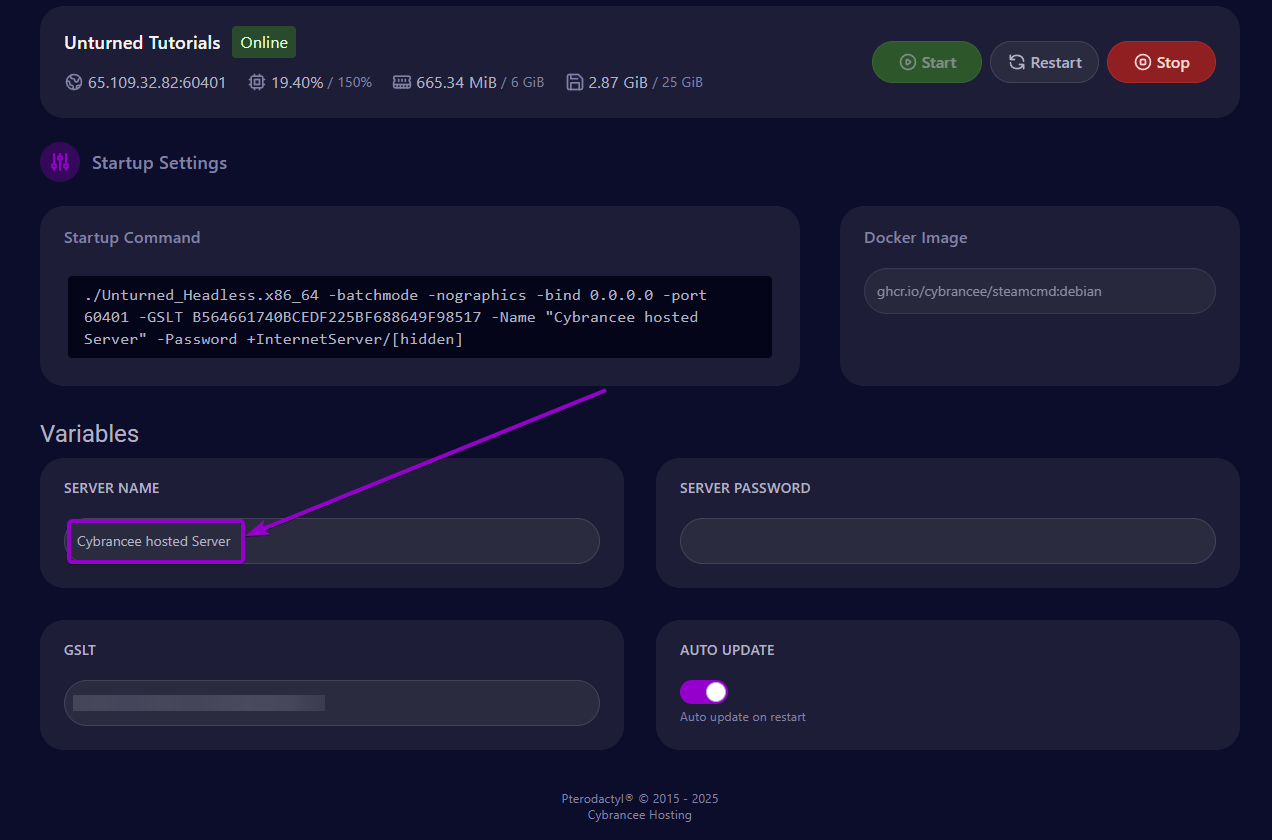Click the stop circle icon
Viewport: 1272px width, 840px height.
pos(1142,62)
